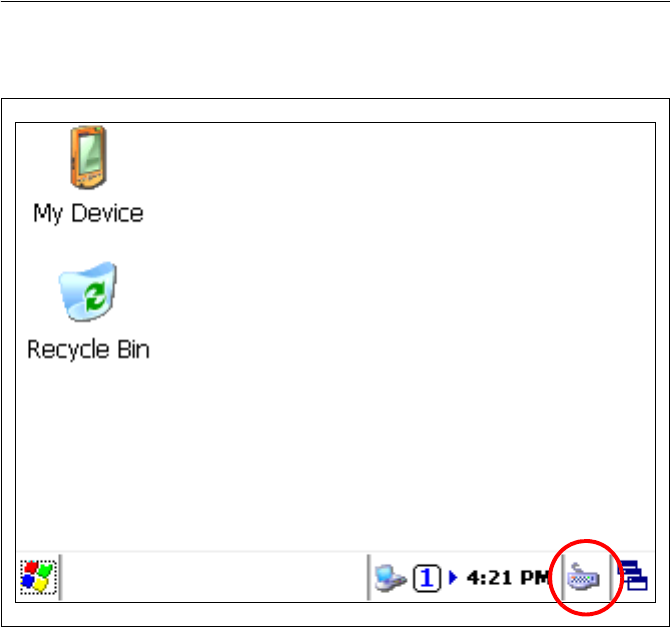Click the divider left of the keyboard icon
670x627 pixels.
(x=562, y=577)
